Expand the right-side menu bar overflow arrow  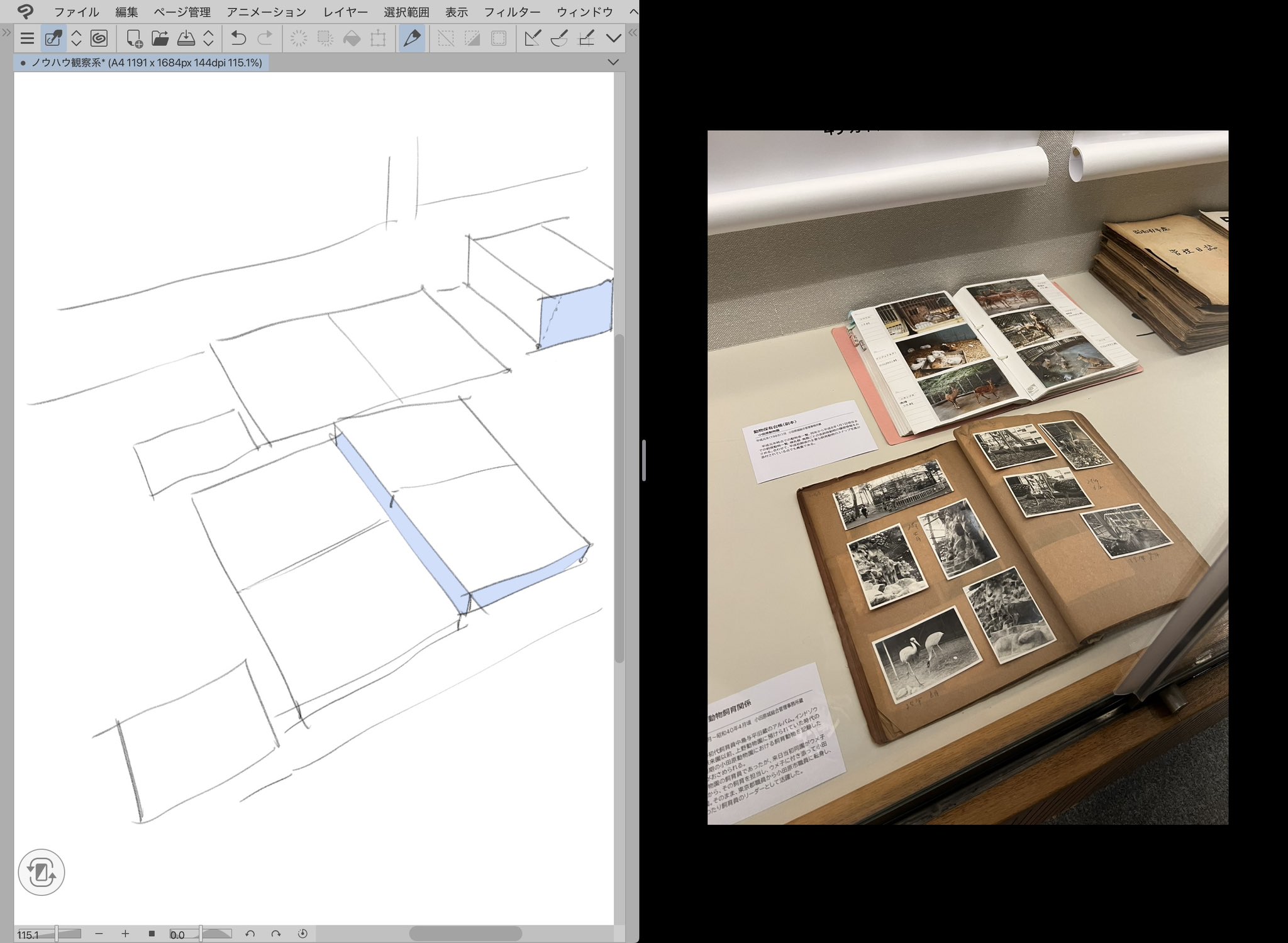pyautogui.click(x=633, y=11)
